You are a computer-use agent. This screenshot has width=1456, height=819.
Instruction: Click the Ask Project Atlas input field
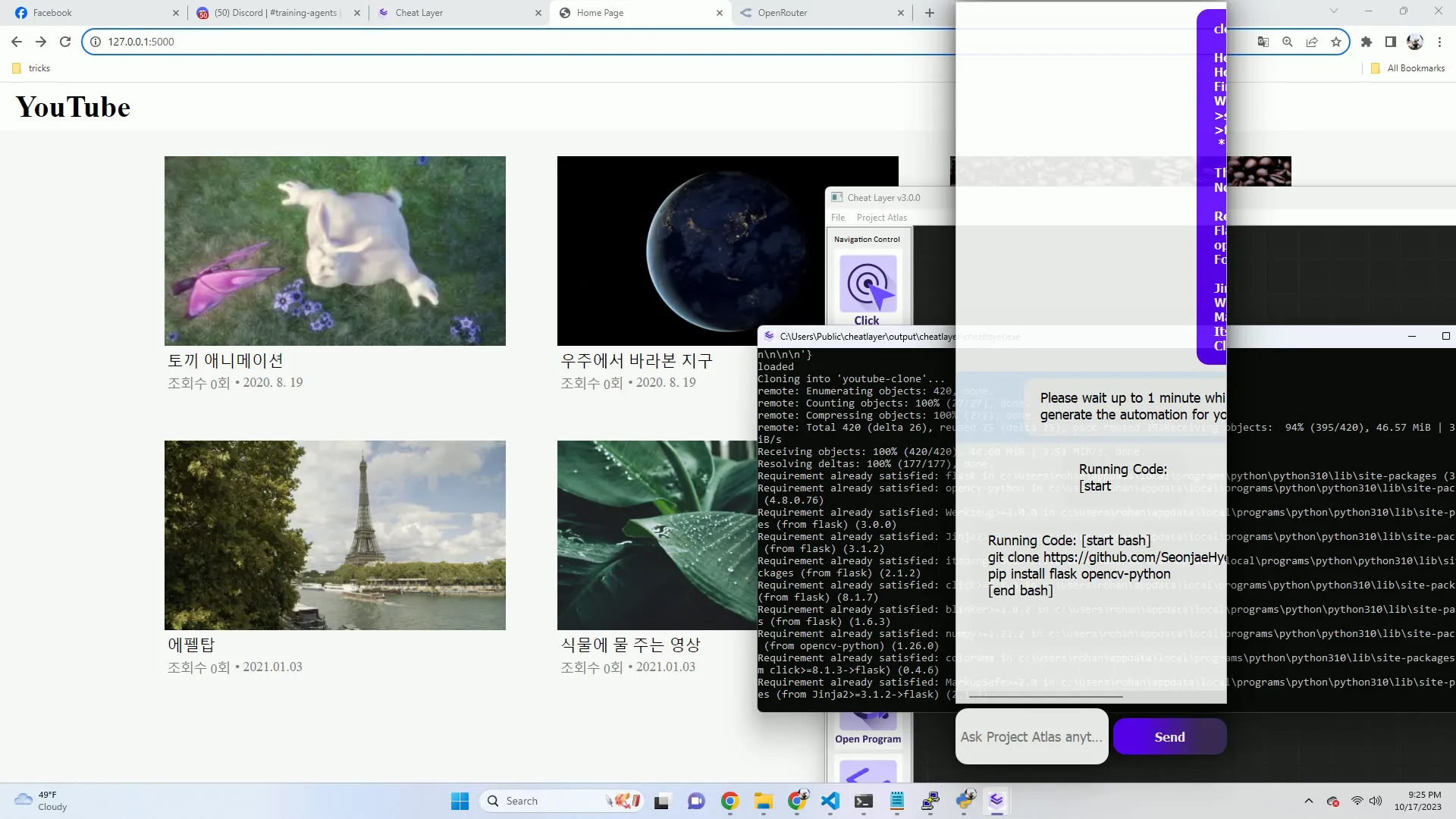(x=1031, y=737)
